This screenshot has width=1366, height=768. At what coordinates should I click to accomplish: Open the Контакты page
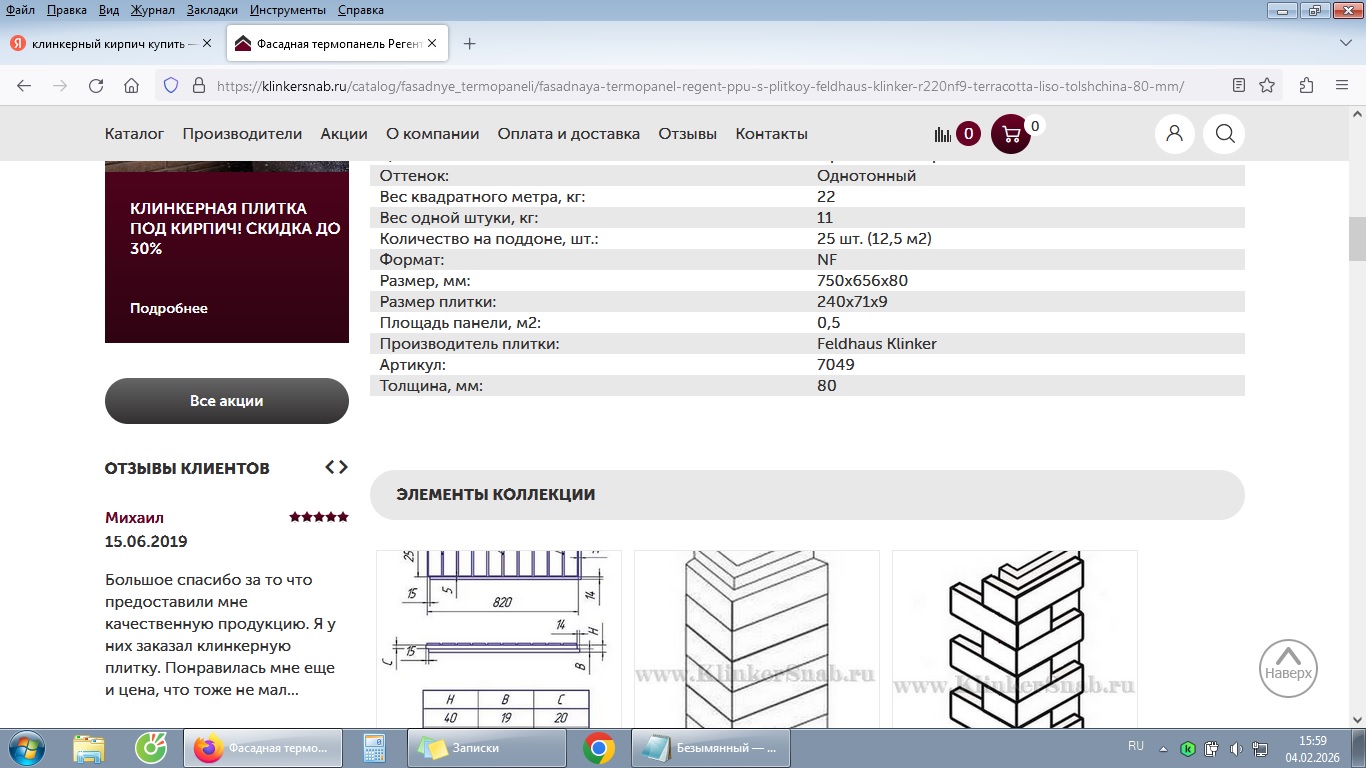[x=771, y=134]
